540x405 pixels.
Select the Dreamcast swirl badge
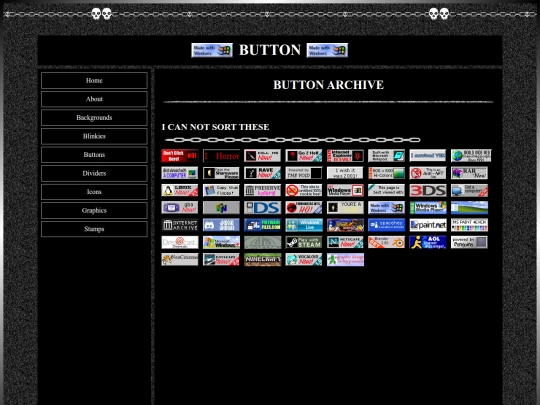click(x=180, y=242)
